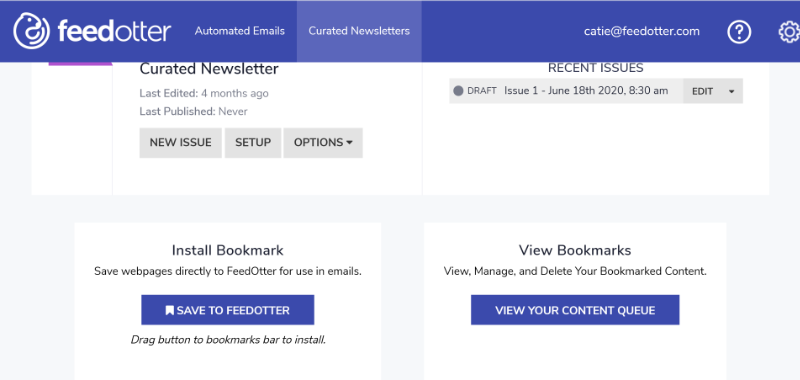Viewport: 800px width, 380px height.
Task: Open newsletter SETUP
Action: pyautogui.click(x=253, y=143)
